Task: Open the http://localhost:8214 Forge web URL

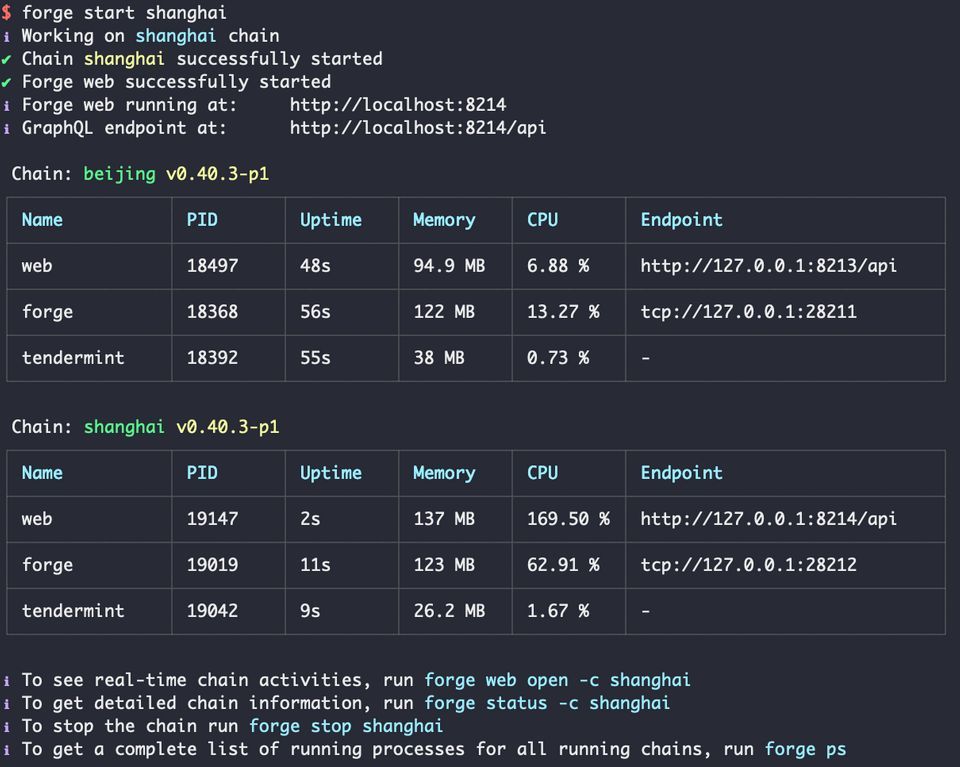Action: click(x=398, y=105)
